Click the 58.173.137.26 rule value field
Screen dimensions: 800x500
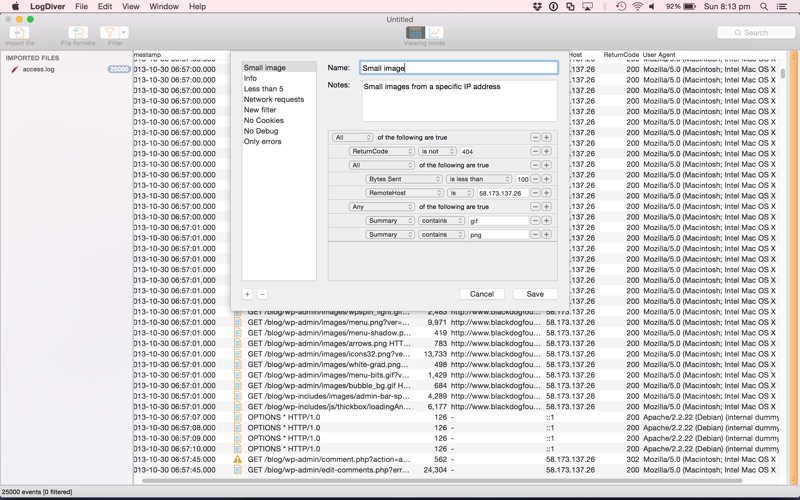502,193
